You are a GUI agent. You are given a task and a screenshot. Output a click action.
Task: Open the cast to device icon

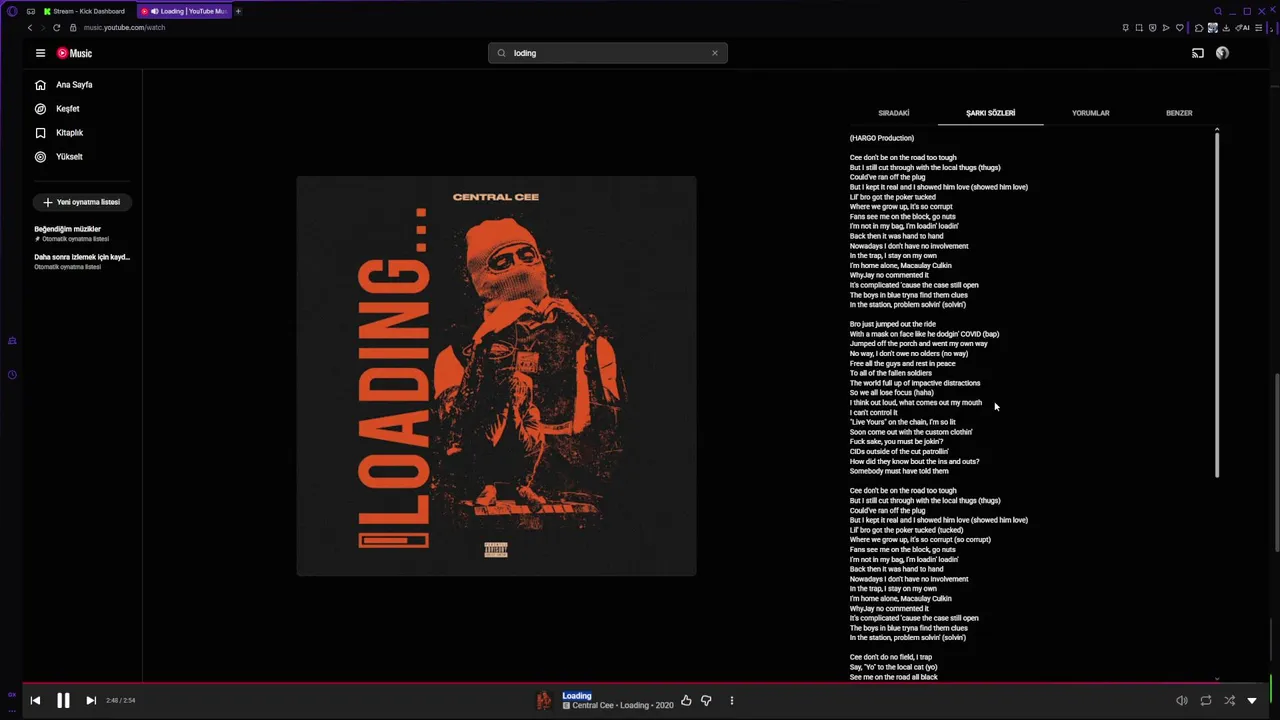(x=1198, y=53)
